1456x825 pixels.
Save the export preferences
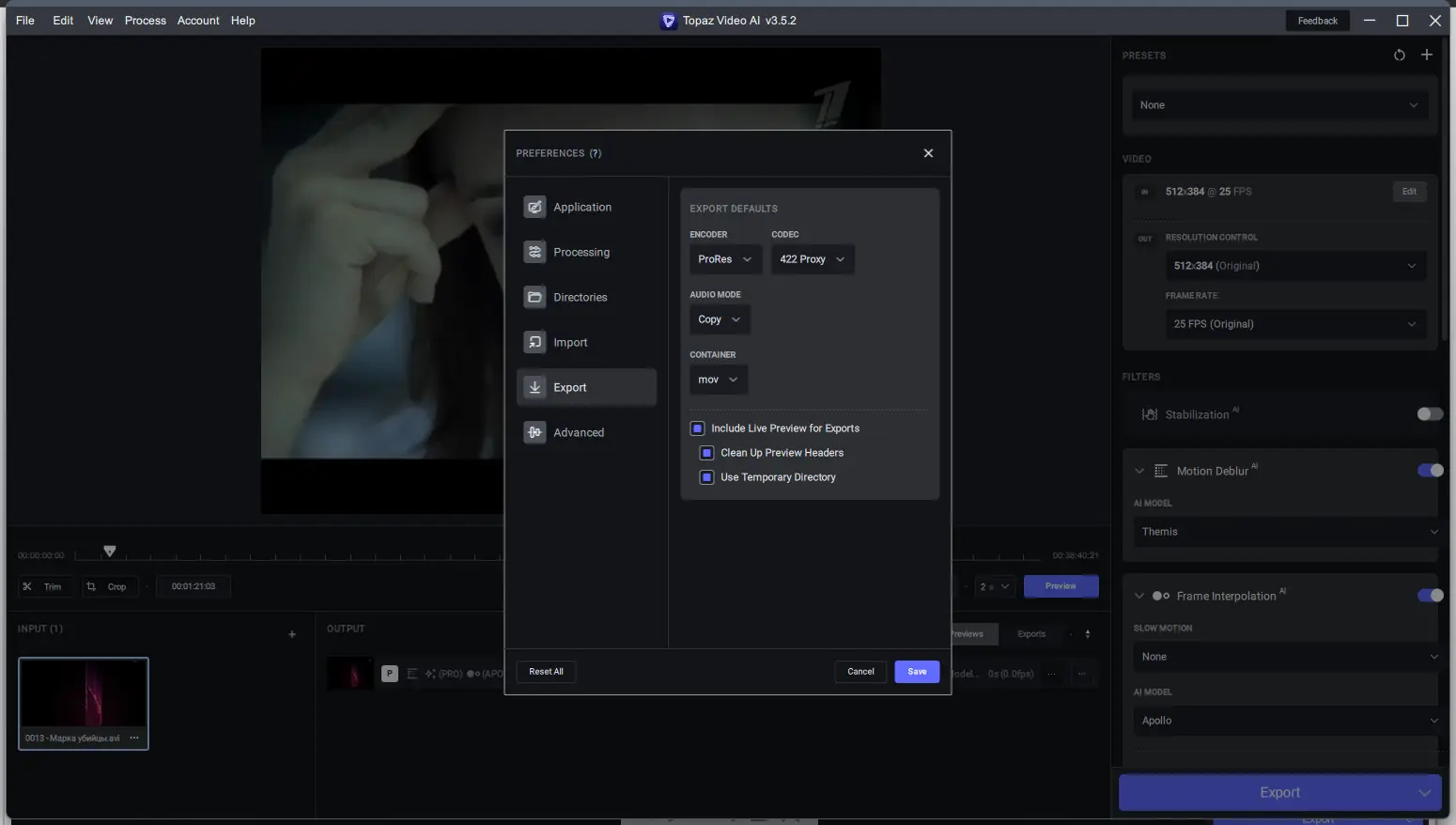917,671
